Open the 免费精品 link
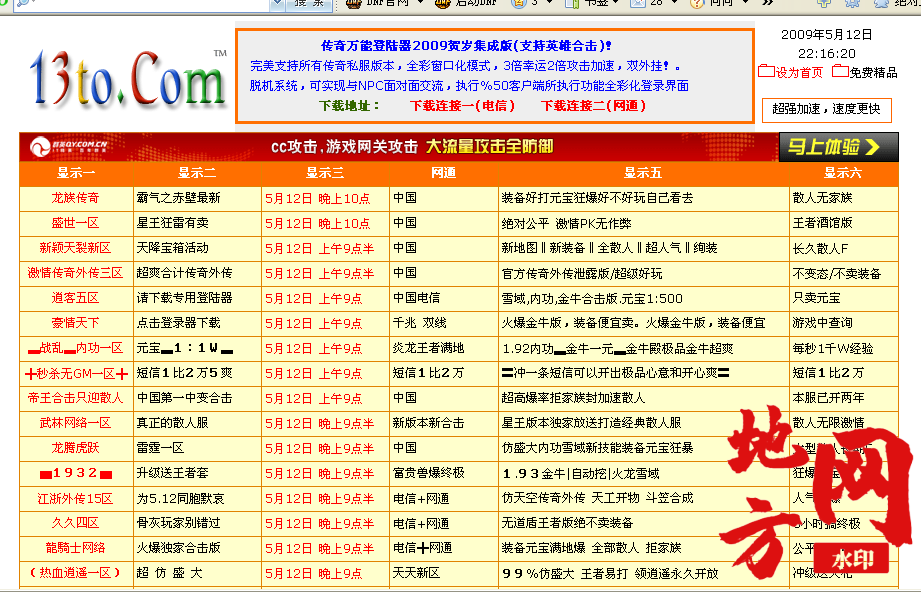 (873, 72)
